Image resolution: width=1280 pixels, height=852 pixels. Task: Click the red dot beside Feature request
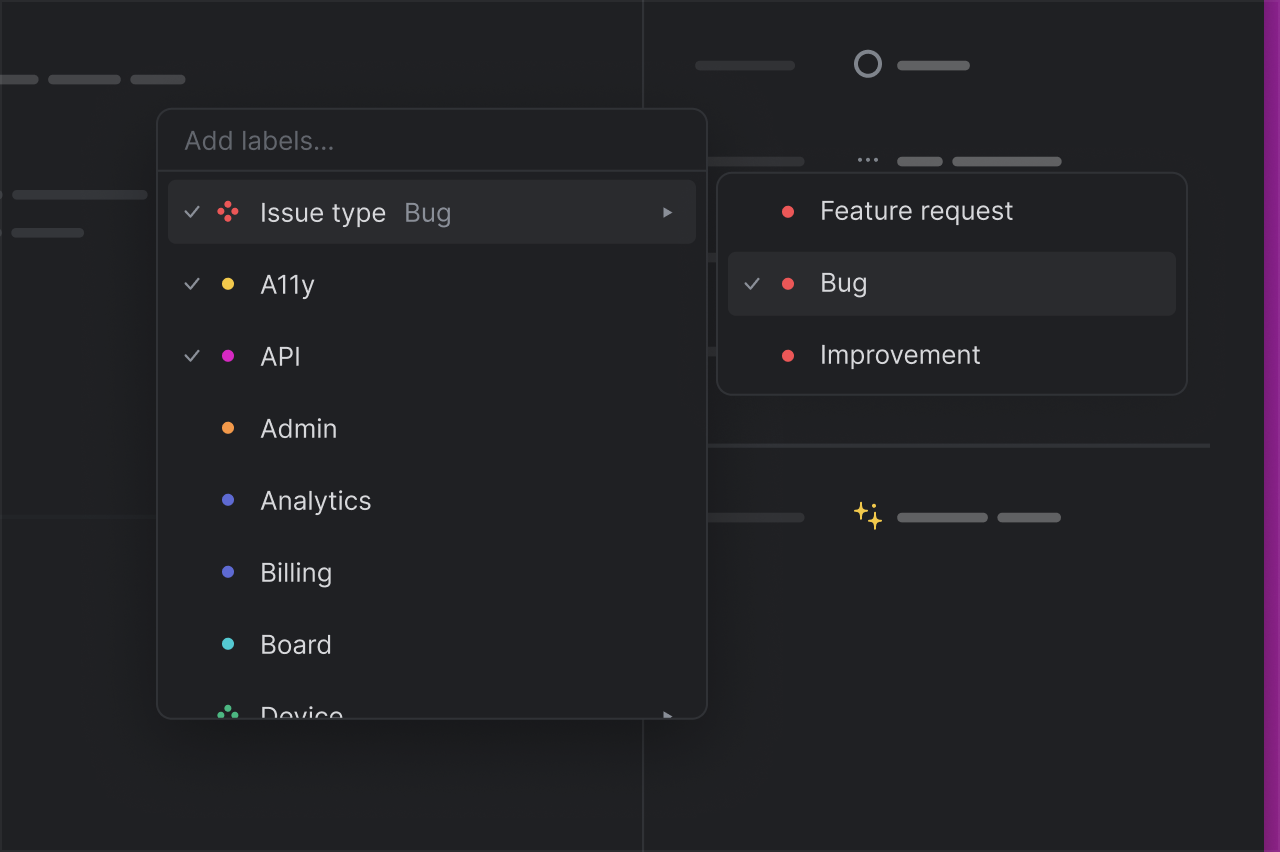click(788, 212)
